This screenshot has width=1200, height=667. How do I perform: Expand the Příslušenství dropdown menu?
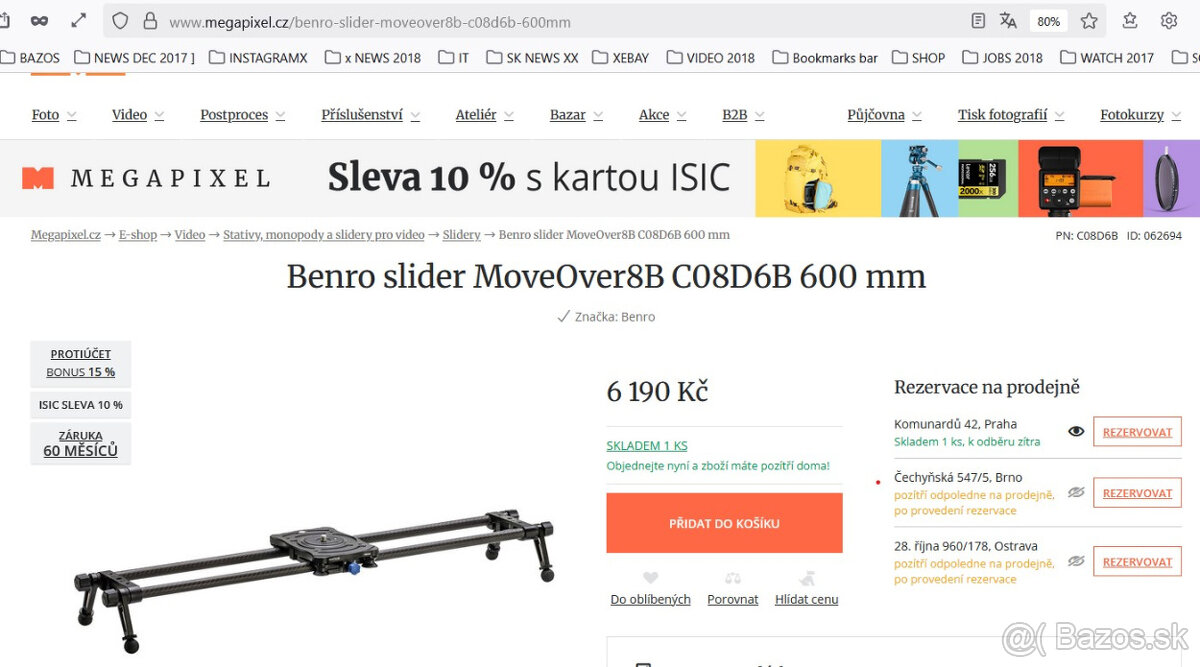pos(370,115)
